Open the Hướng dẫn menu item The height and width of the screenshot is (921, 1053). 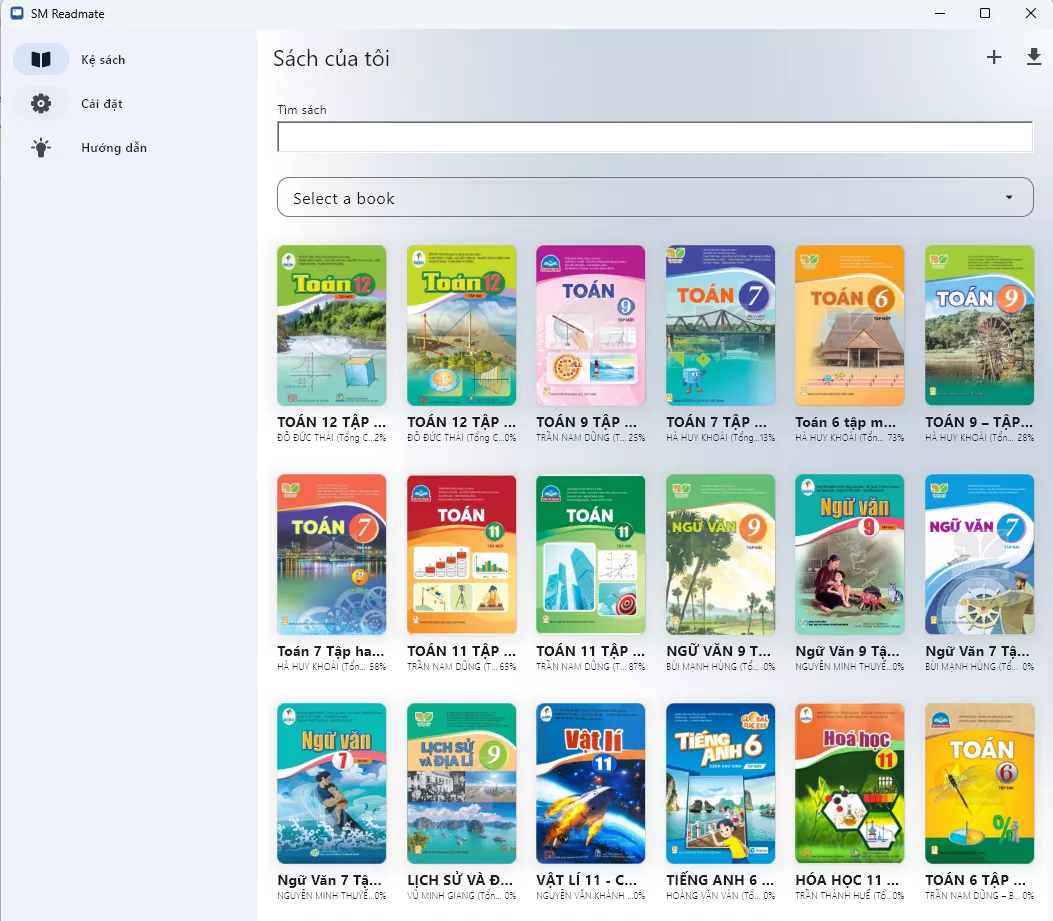tap(114, 148)
